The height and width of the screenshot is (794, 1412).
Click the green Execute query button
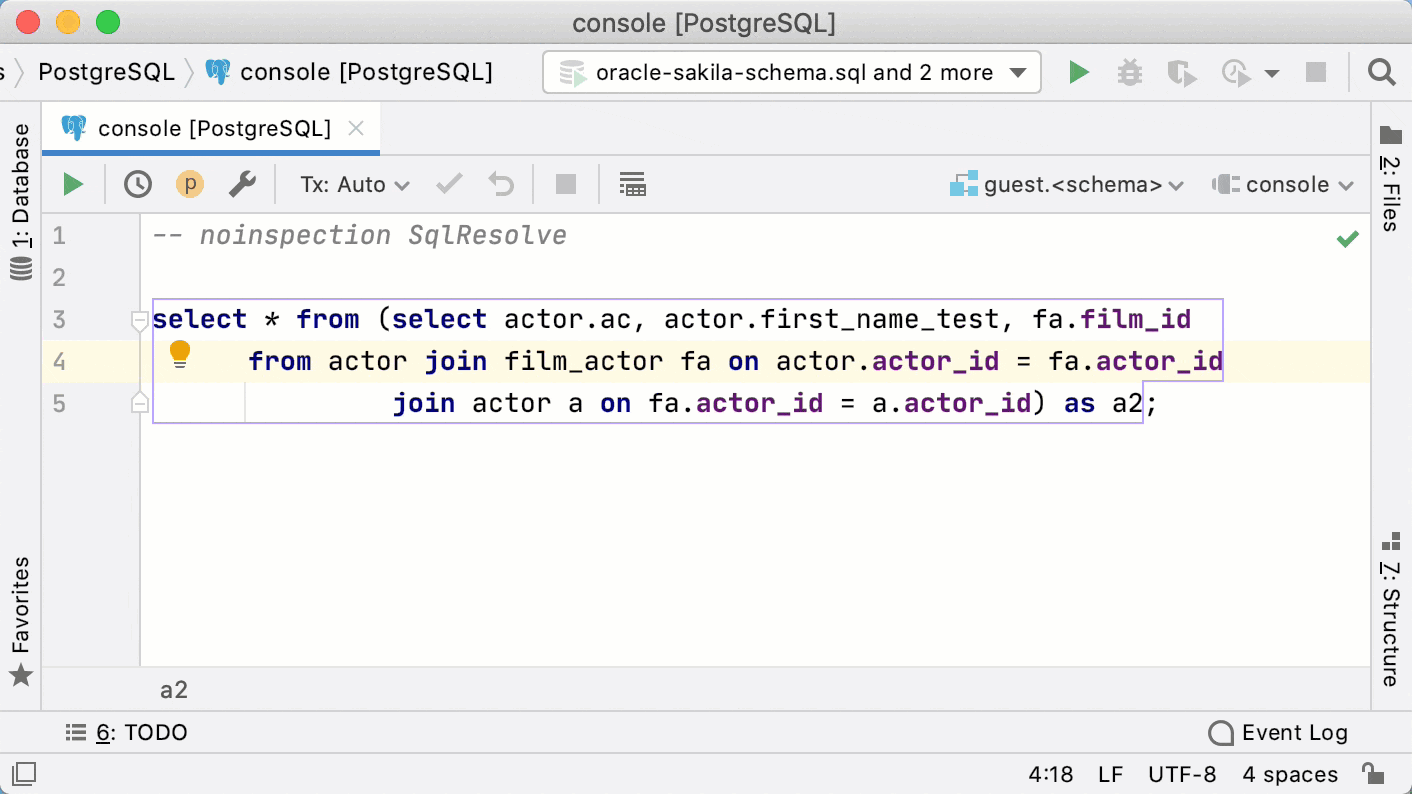pyautogui.click(x=73, y=184)
